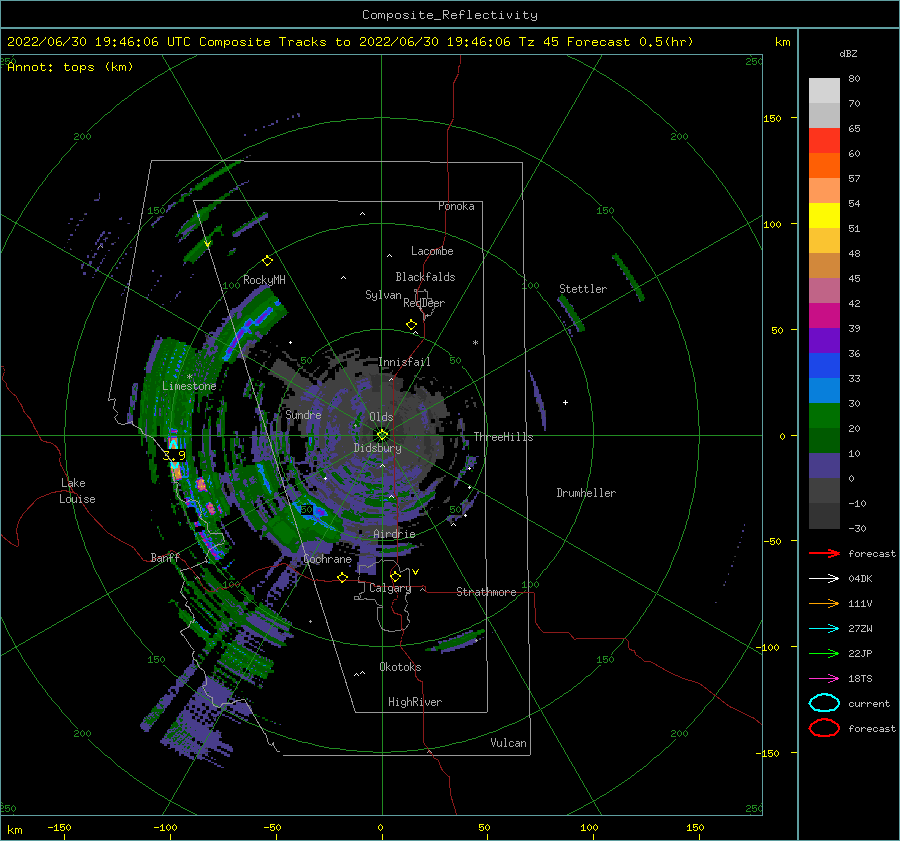Pick the red 65–60 dBZ swatch
The image size is (900, 841).
(824, 141)
